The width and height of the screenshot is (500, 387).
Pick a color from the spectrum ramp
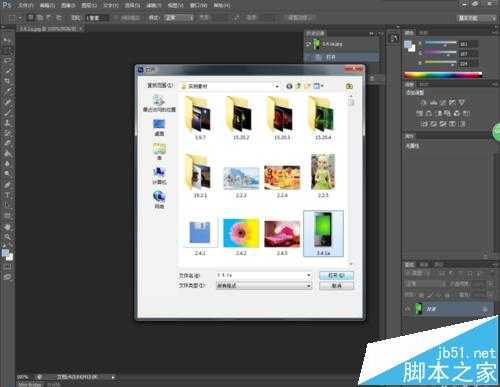[x=443, y=75]
